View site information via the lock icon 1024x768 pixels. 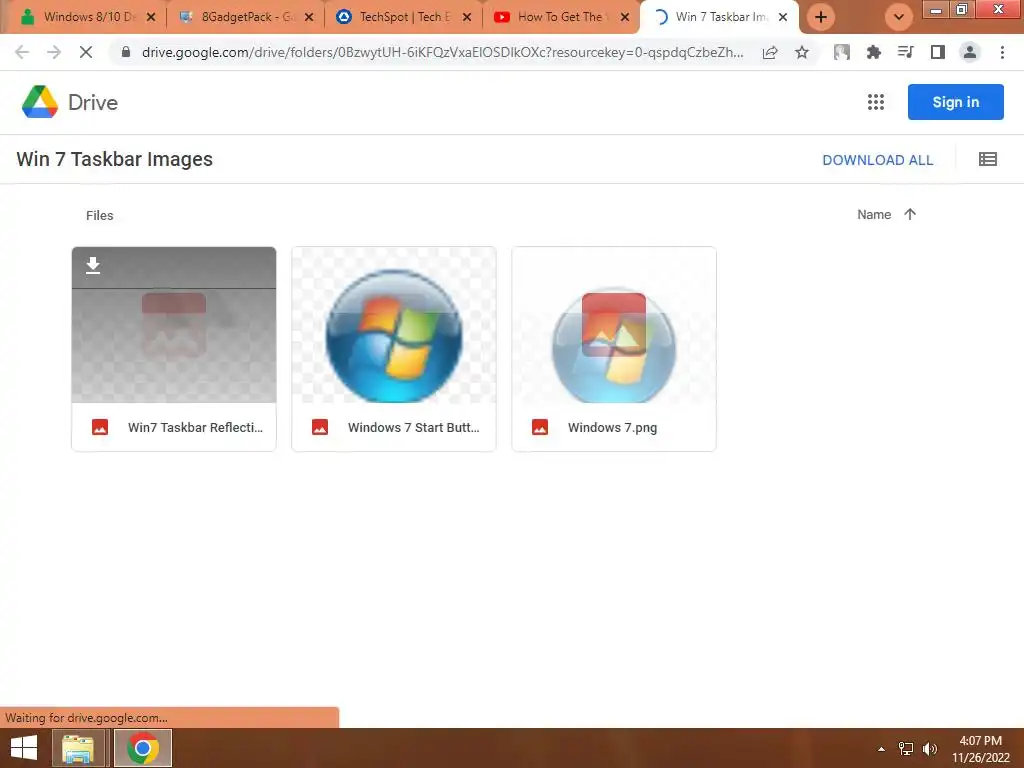(x=126, y=52)
